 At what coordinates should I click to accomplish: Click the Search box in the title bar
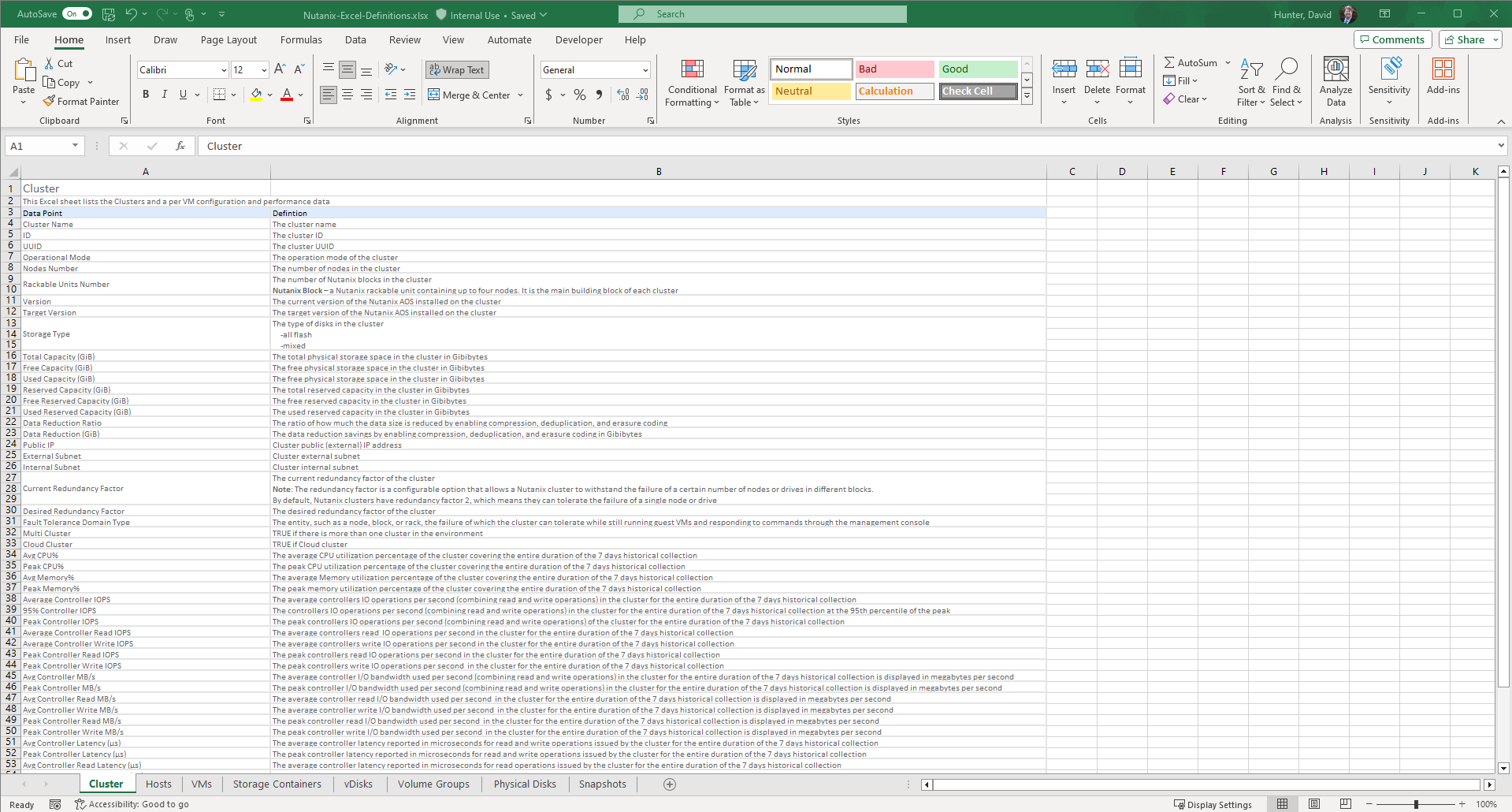click(x=762, y=14)
